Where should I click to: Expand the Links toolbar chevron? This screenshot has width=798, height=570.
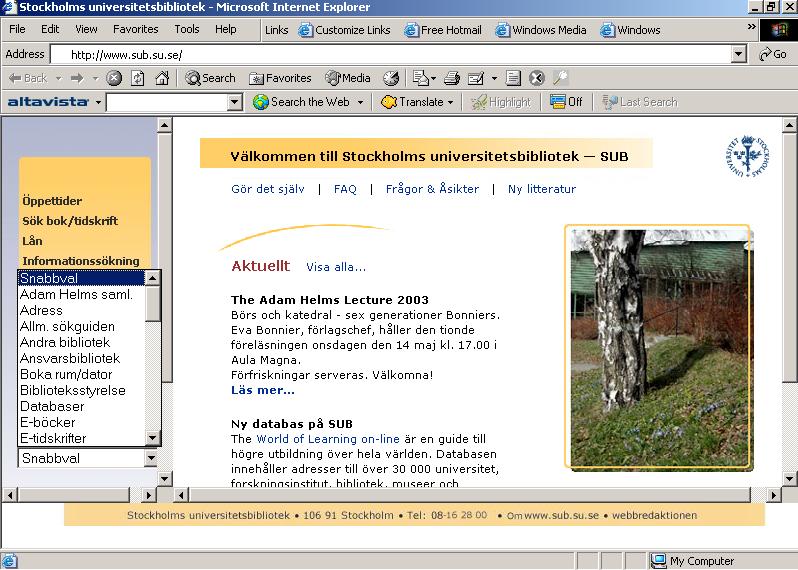(x=751, y=26)
